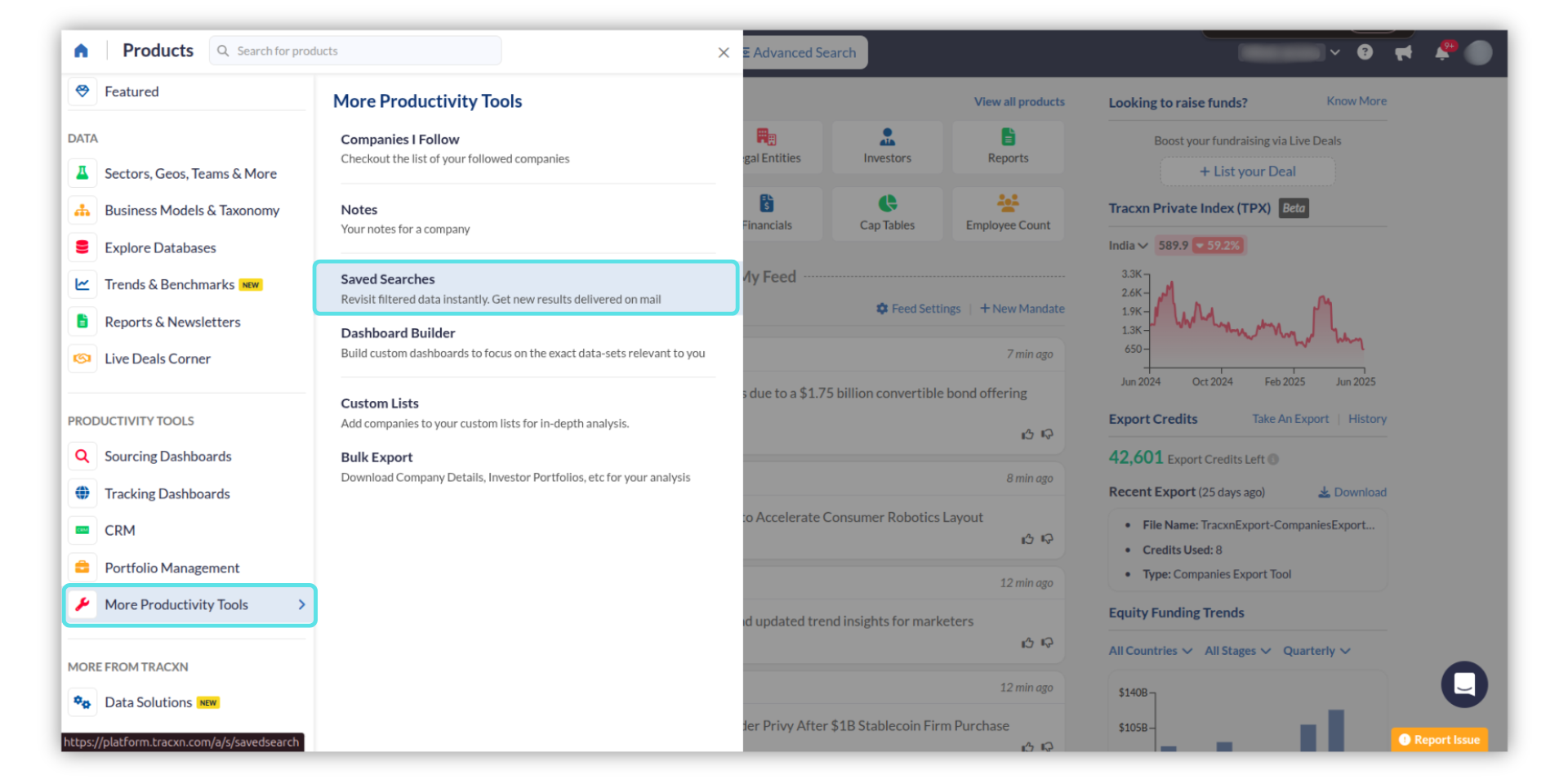Image resolution: width=1568 pixels, height=784 pixels.
Task: Select Saved Searches from the productivity tools
Action: coord(525,288)
